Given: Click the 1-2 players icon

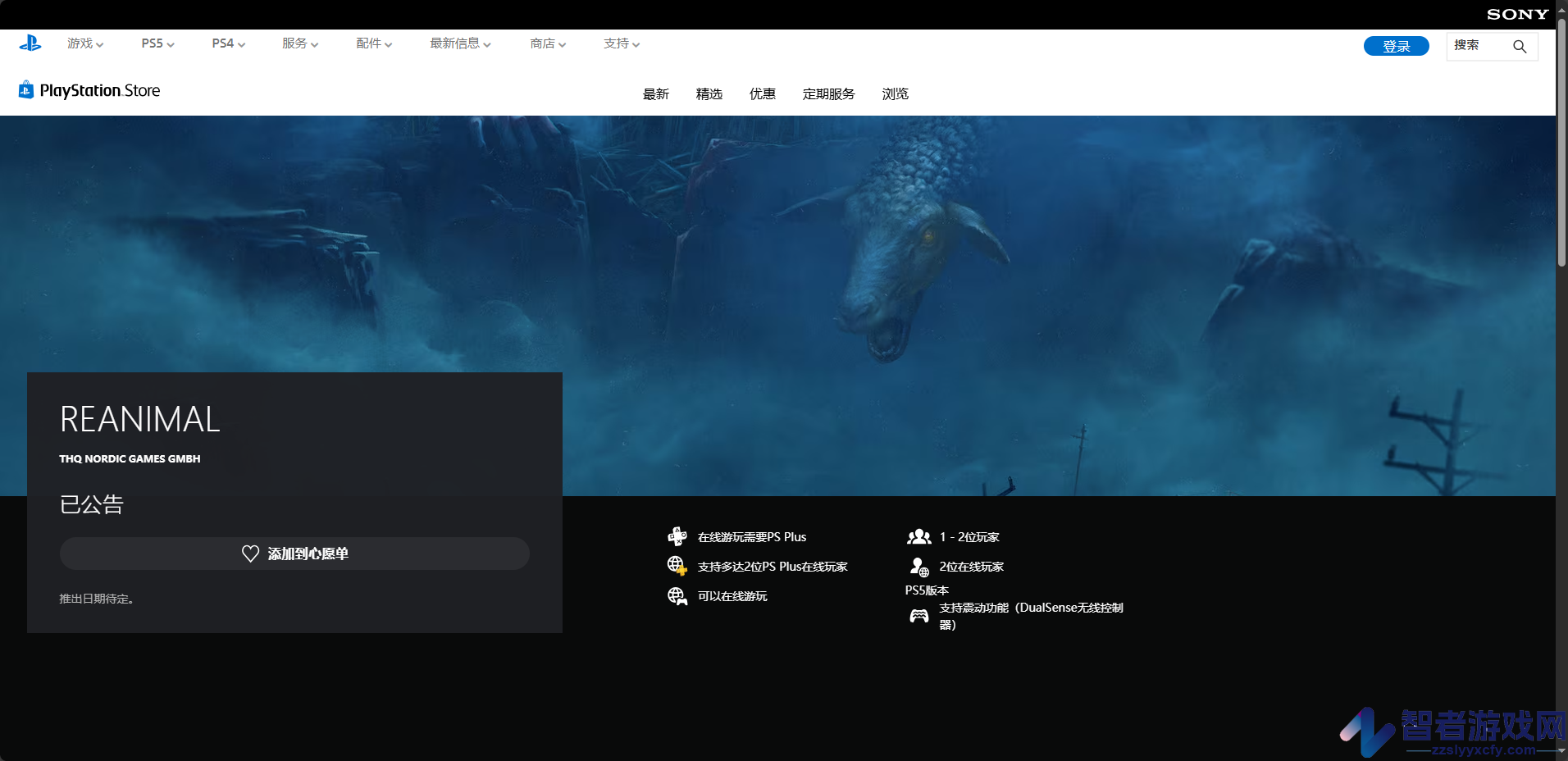Looking at the screenshot, I should coord(918,536).
